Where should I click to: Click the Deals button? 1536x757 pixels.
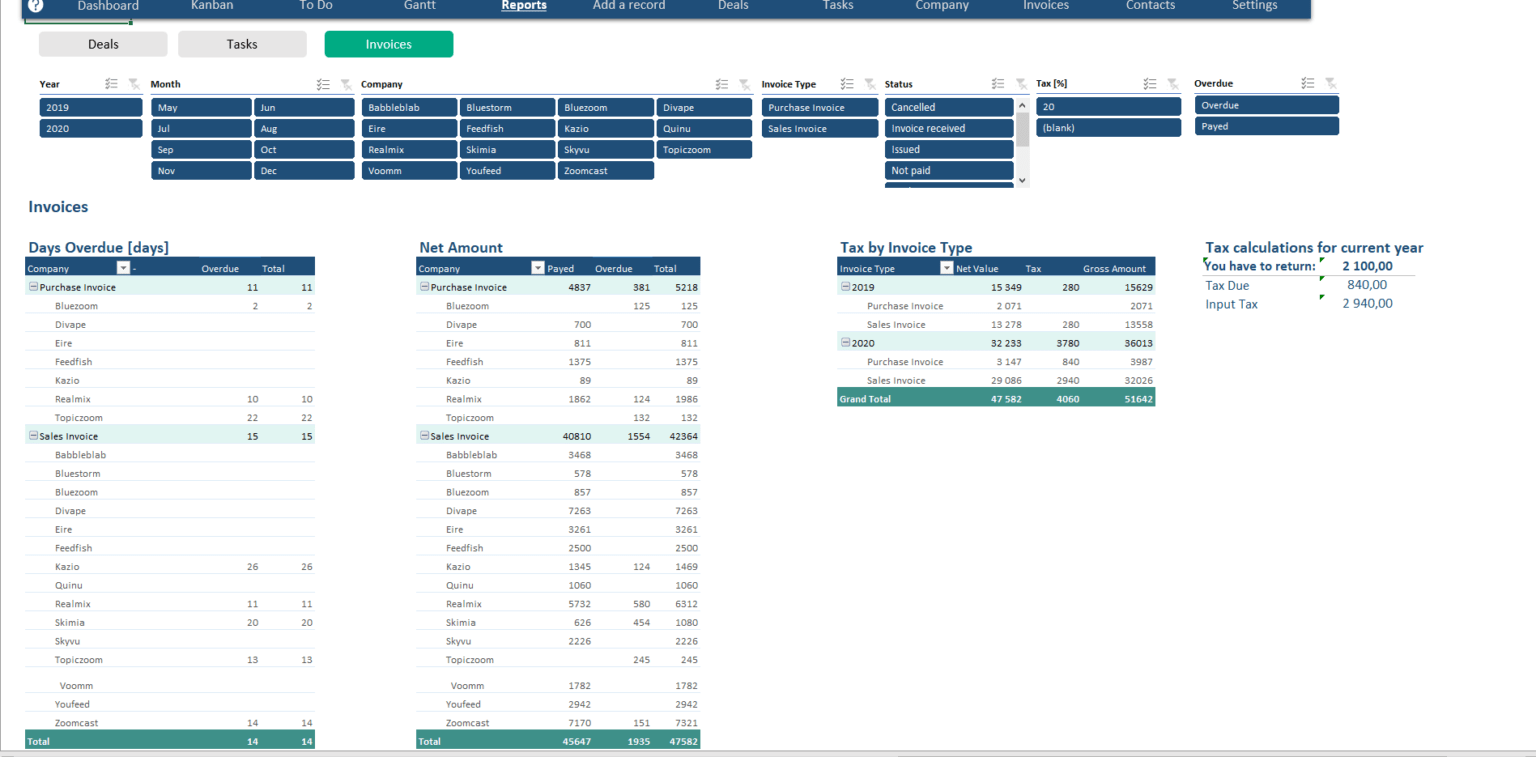pyautogui.click(x=102, y=44)
